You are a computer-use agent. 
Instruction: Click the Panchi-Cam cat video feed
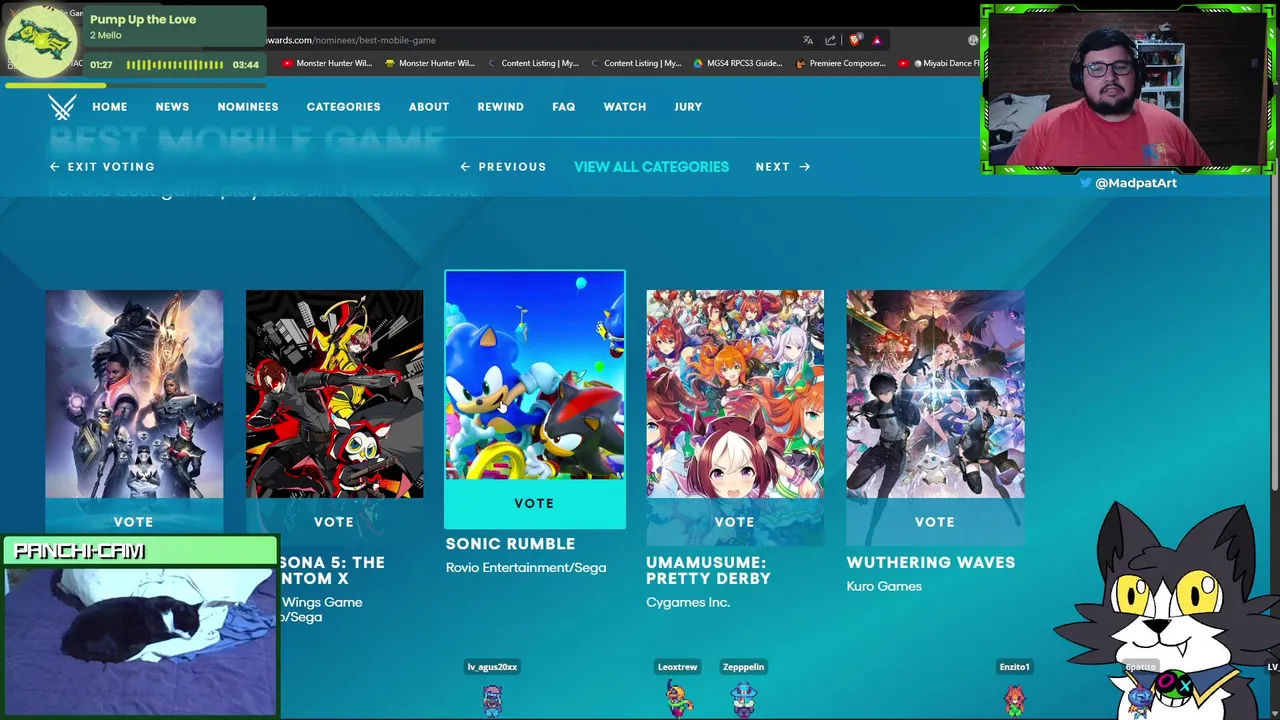point(140,640)
